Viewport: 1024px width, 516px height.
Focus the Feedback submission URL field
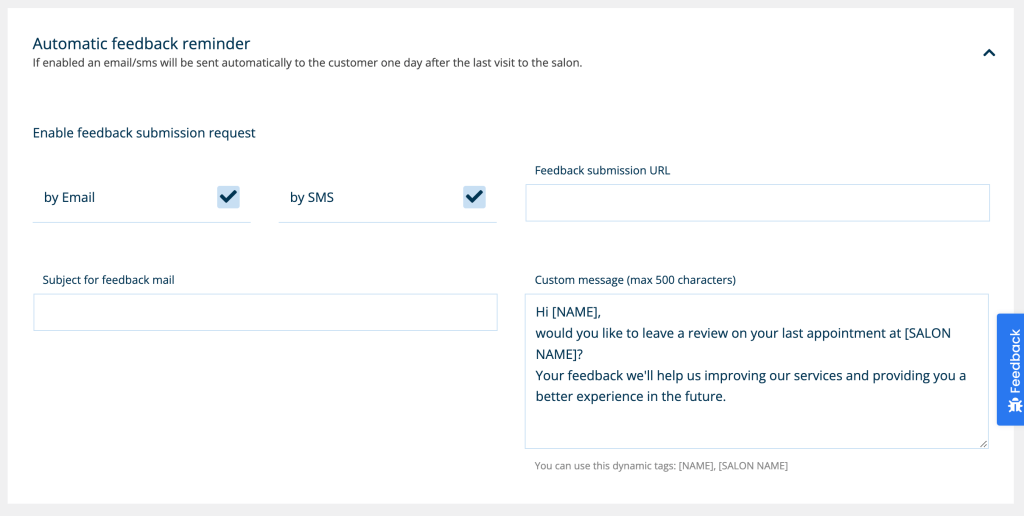757,203
